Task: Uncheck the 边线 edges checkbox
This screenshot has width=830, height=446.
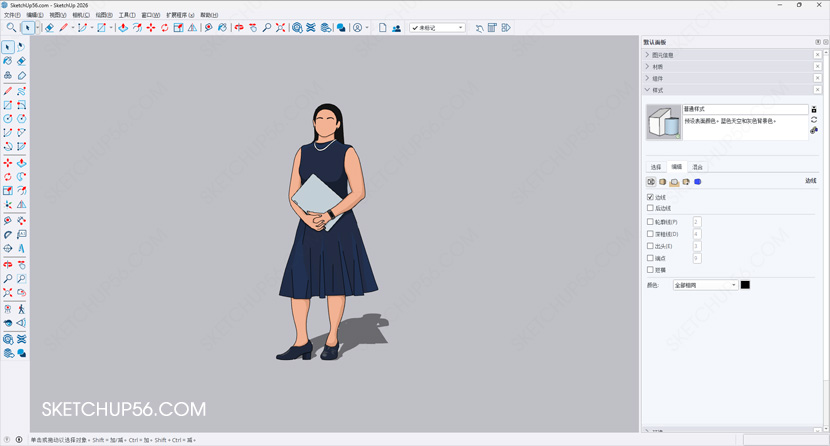Action: pyautogui.click(x=650, y=197)
